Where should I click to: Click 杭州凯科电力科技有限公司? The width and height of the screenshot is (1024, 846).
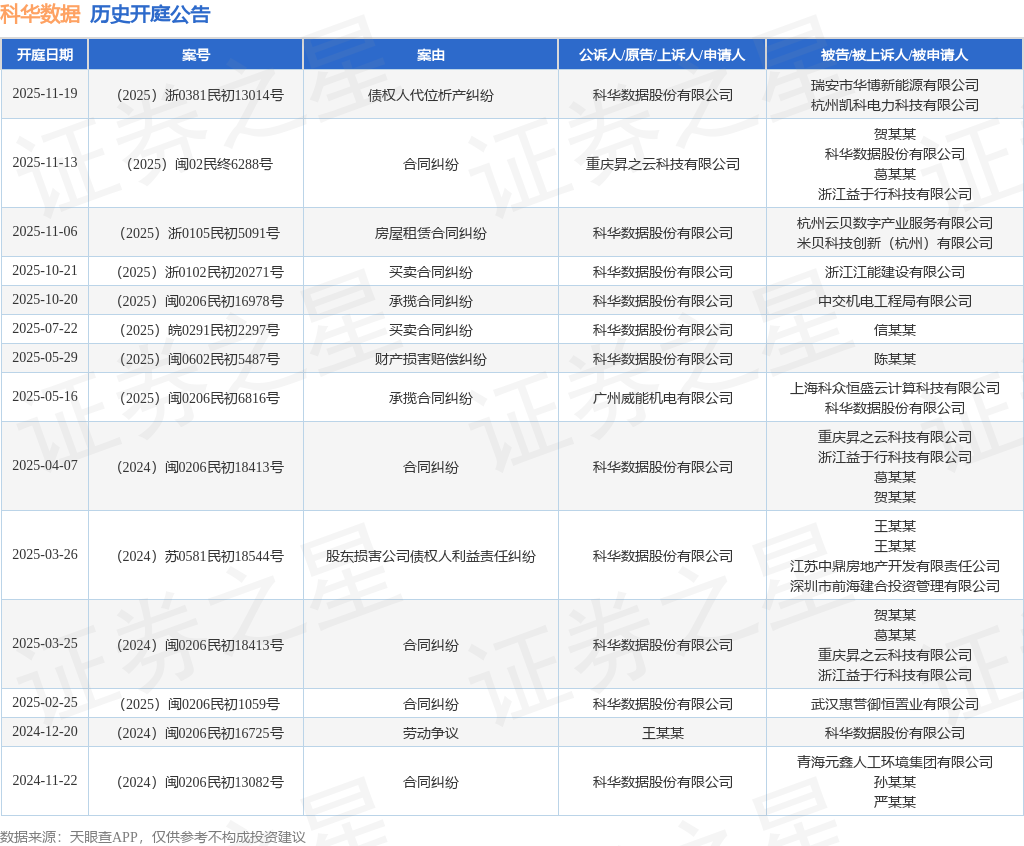point(895,105)
